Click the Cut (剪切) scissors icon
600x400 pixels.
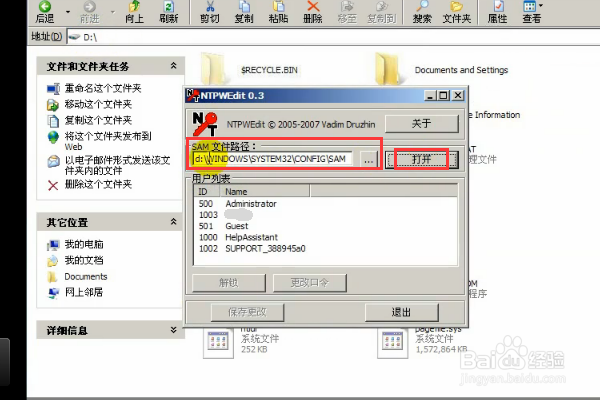(x=210, y=11)
